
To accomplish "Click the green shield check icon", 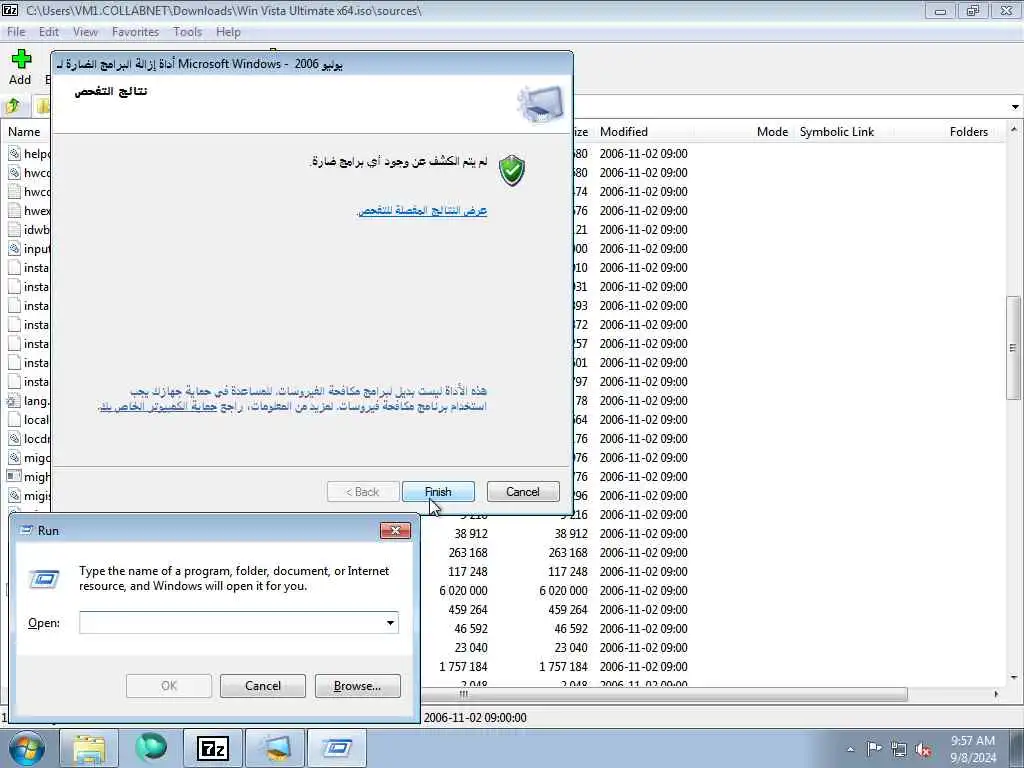I will point(512,170).
